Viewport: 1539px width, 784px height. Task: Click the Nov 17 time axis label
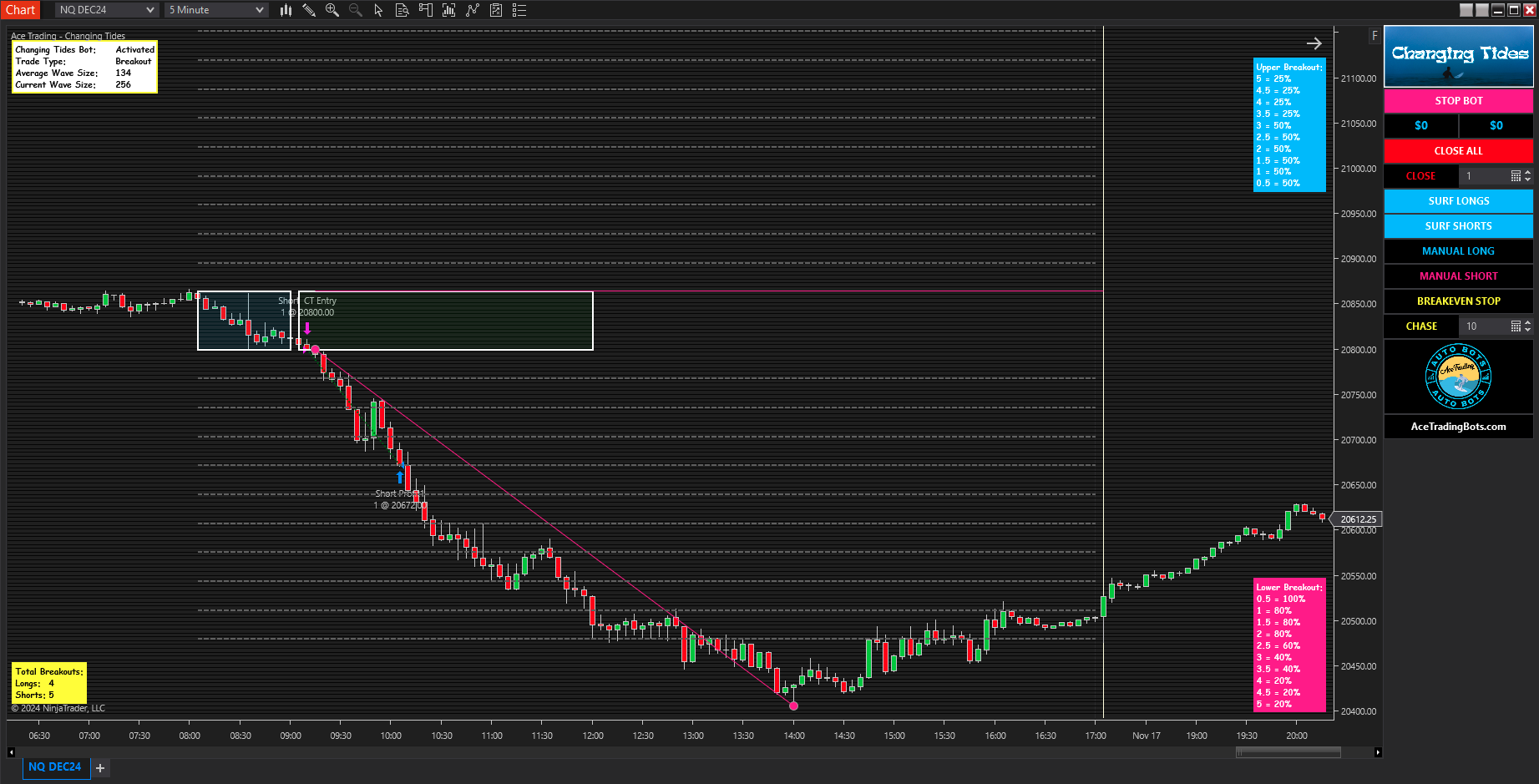pyautogui.click(x=1147, y=736)
